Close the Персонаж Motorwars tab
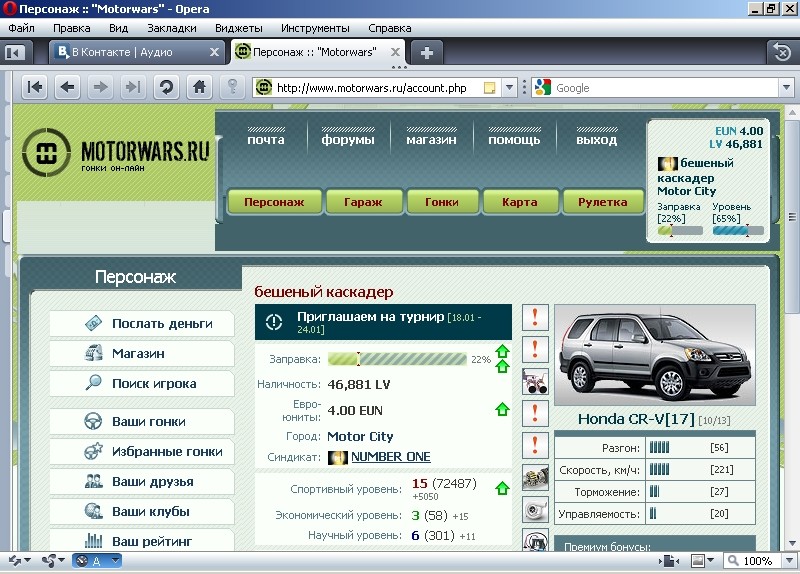The width and height of the screenshot is (800, 574). [395, 52]
